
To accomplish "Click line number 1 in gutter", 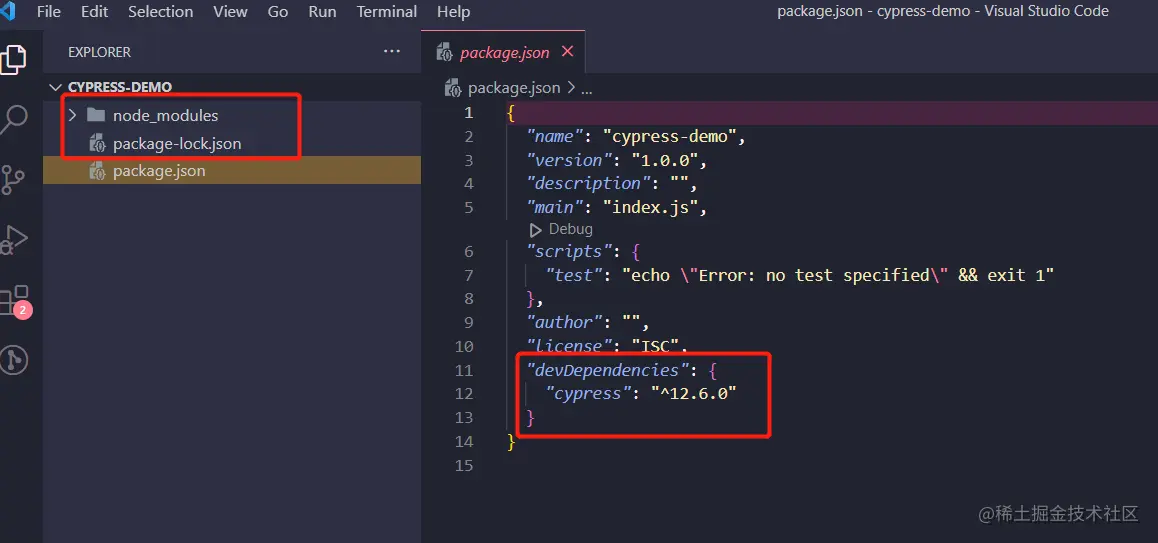I will pyautogui.click(x=469, y=113).
